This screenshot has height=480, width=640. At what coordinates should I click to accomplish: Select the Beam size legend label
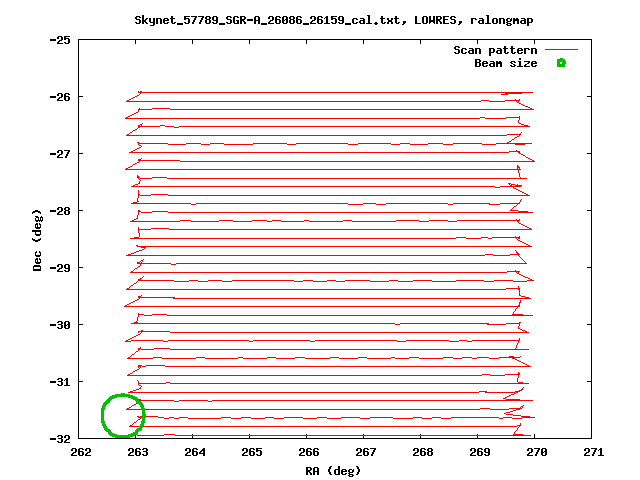pos(505,63)
